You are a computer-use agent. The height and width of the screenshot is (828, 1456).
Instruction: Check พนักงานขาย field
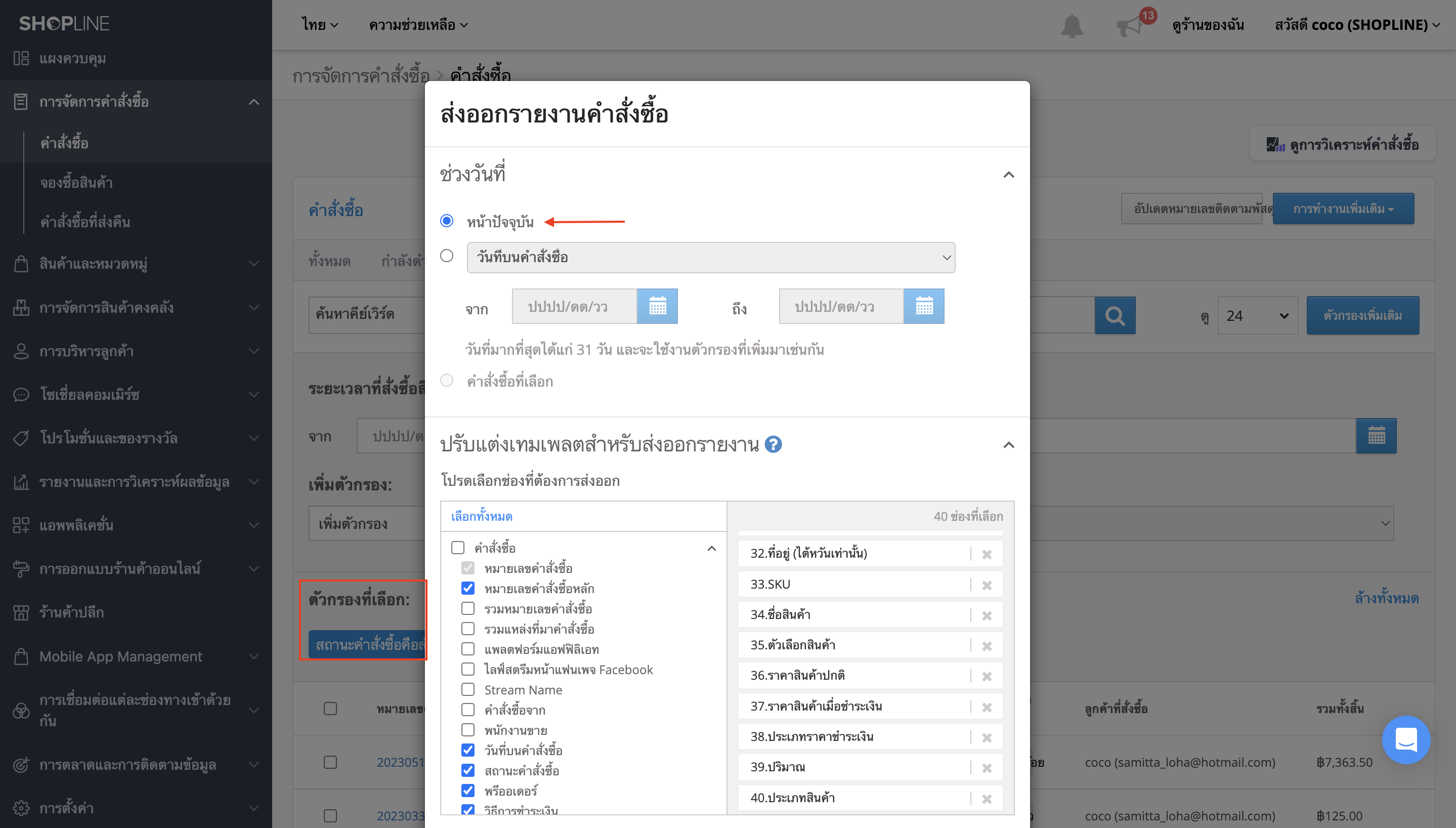tap(468, 730)
